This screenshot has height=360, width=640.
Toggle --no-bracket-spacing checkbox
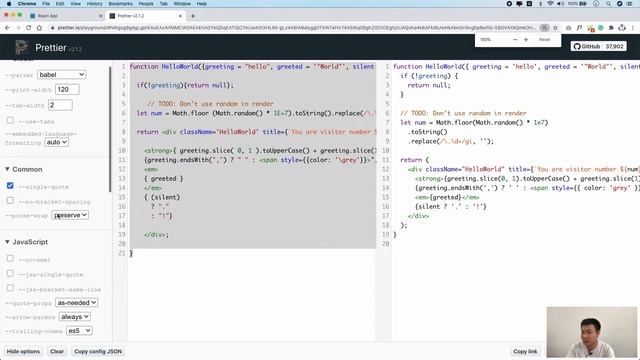click(x=10, y=200)
